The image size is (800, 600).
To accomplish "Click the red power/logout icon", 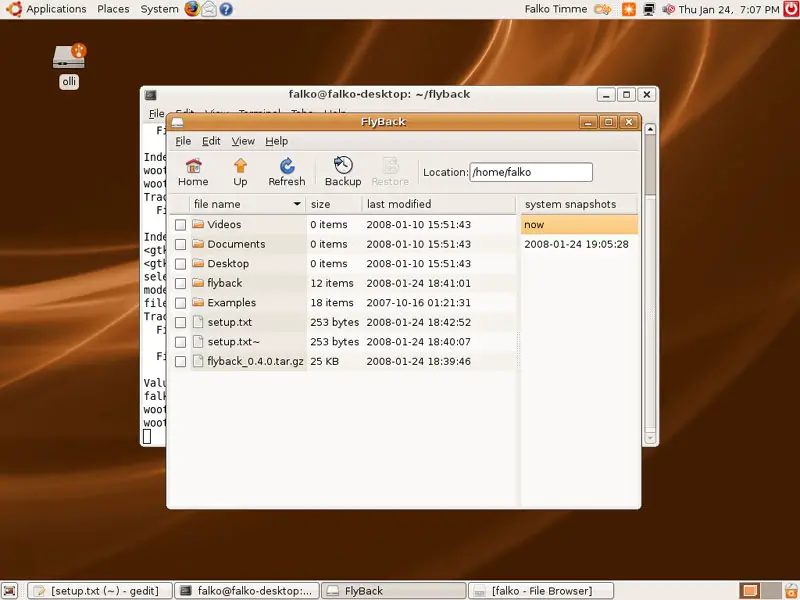I will 791,9.
